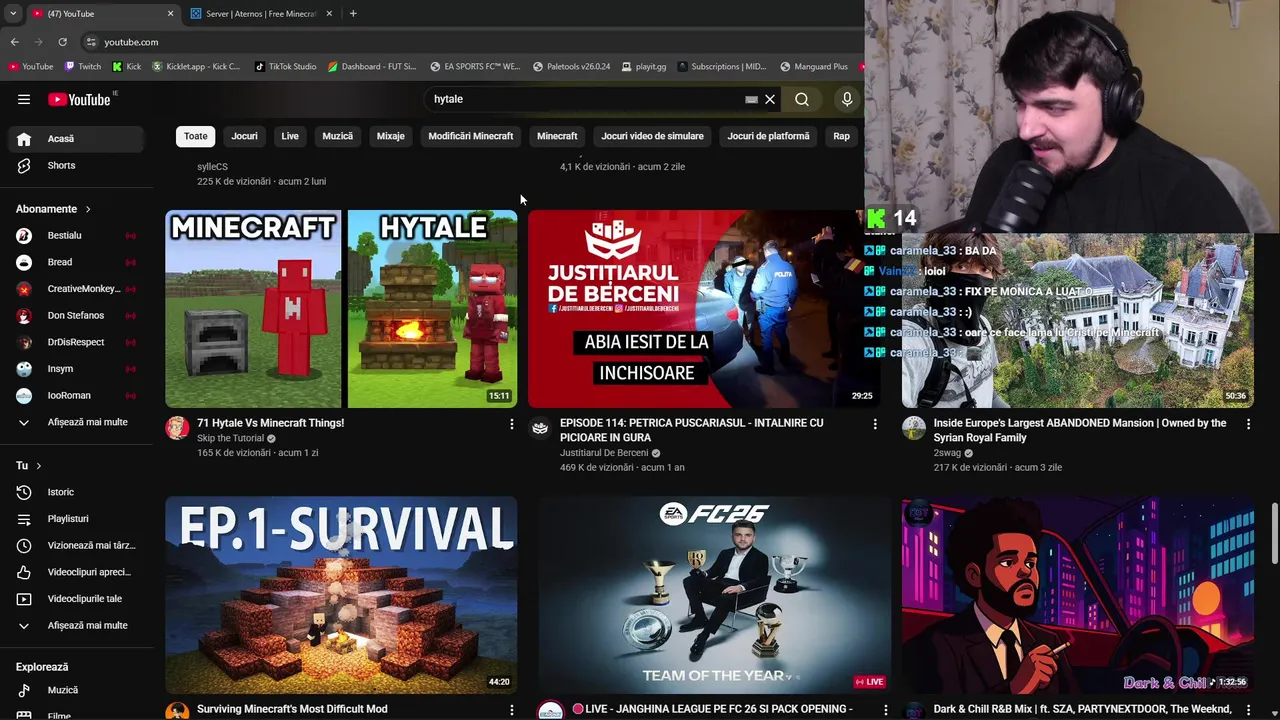Select the Toate filter chip
Viewport: 1280px width, 720px height.
(196, 136)
